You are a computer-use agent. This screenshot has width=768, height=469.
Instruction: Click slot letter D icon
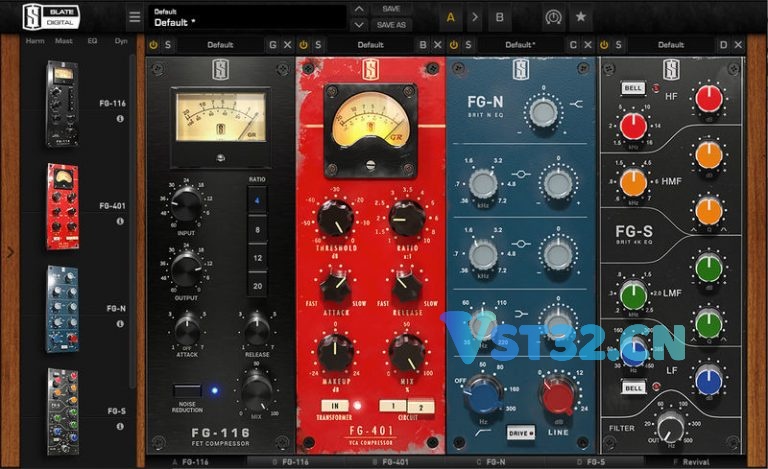click(723, 45)
